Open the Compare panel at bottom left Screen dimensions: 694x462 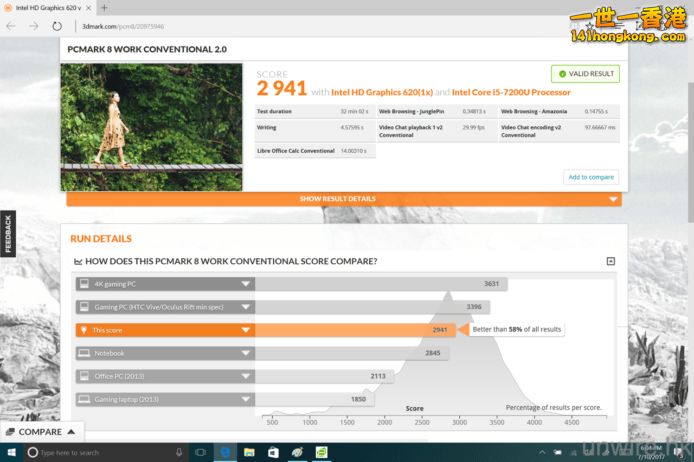click(x=41, y=432)
